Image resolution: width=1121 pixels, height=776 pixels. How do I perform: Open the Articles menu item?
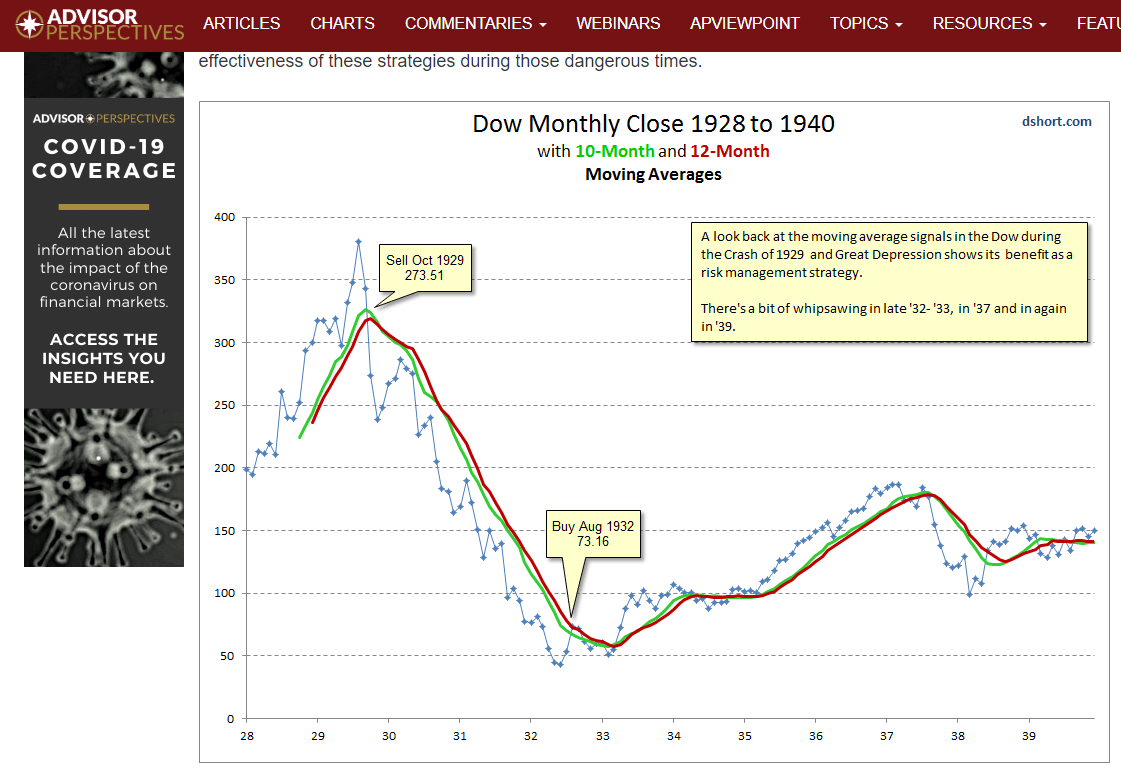tap(241, 23)
